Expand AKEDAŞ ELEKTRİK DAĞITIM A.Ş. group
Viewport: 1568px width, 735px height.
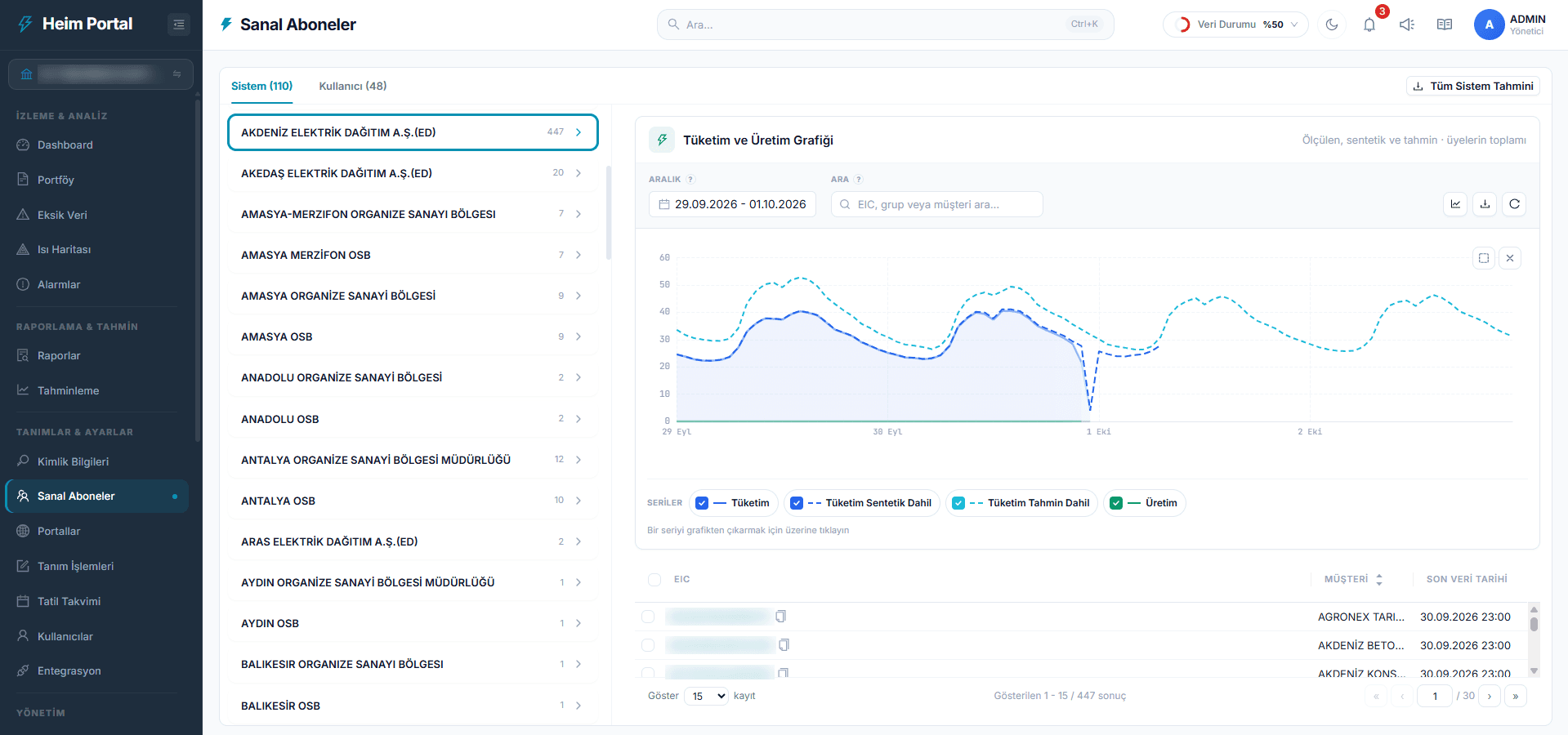412,173
